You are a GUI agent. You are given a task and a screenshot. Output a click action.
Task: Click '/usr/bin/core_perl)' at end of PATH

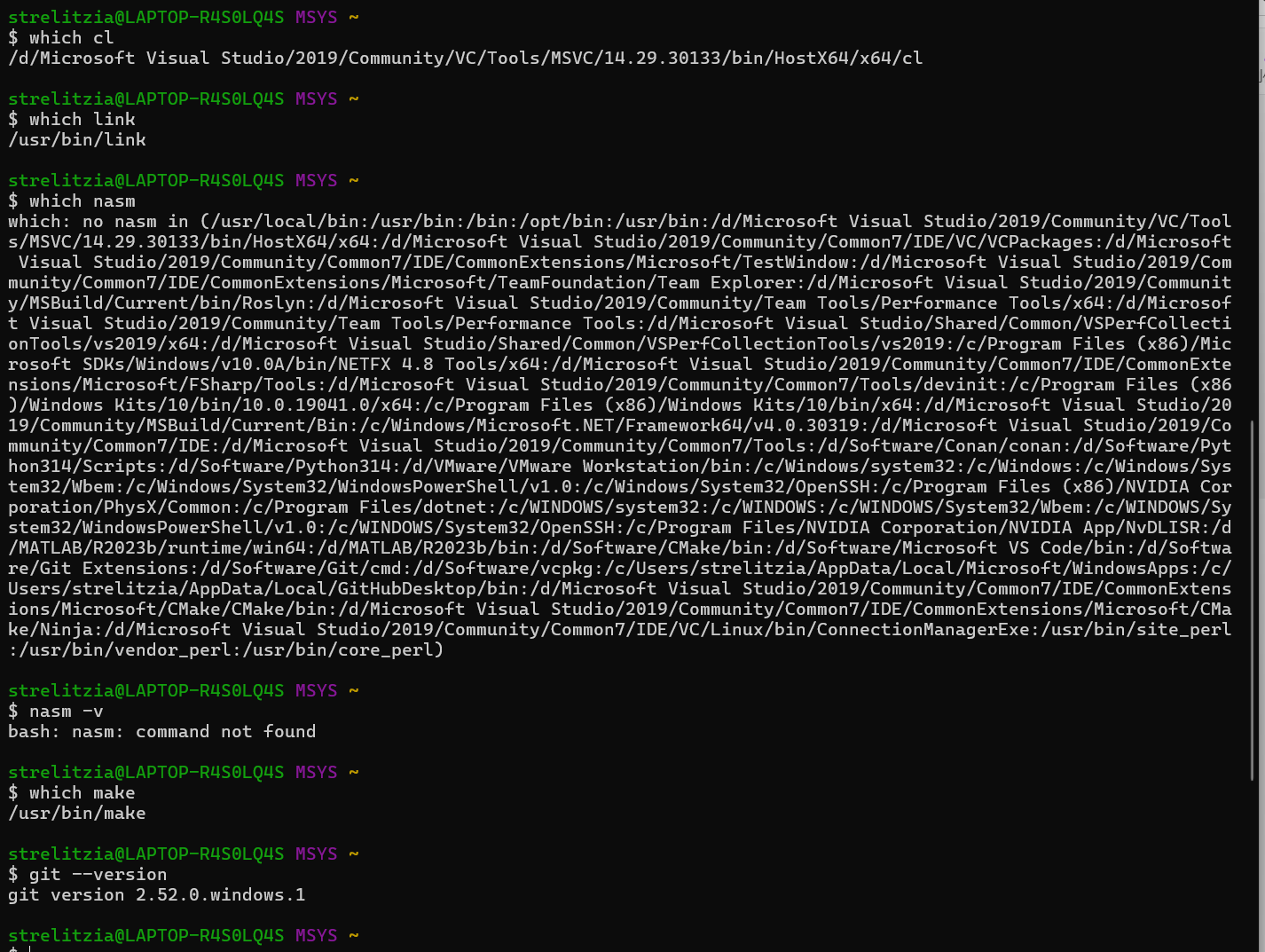343,649
